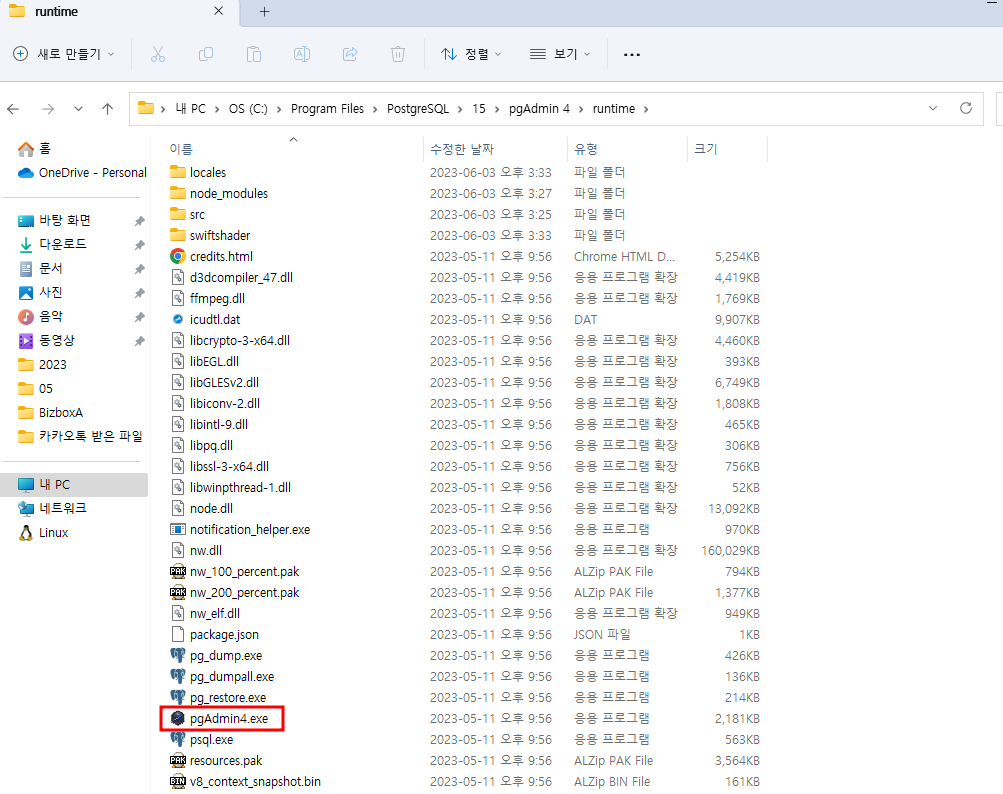This screenshot has width=1003, height=794.
Task: Expand address bar history dropdown
Action: pyautogui.click(x=933, y=108)
